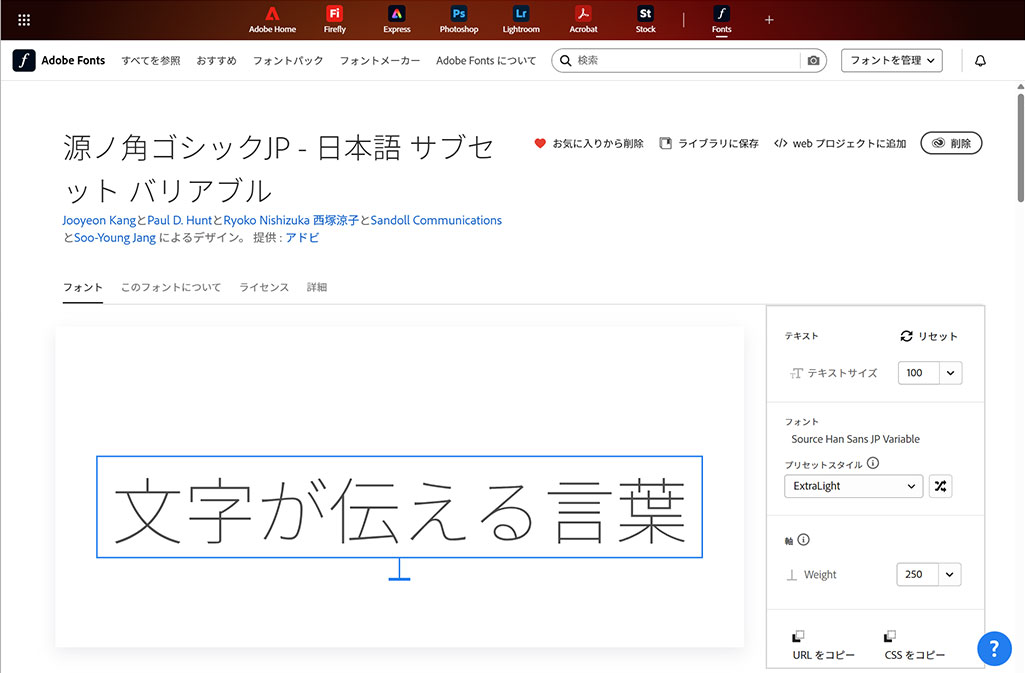Shuffle preset style with the random icon
The width and height of the screenshot is (1025, 673).
940,486
